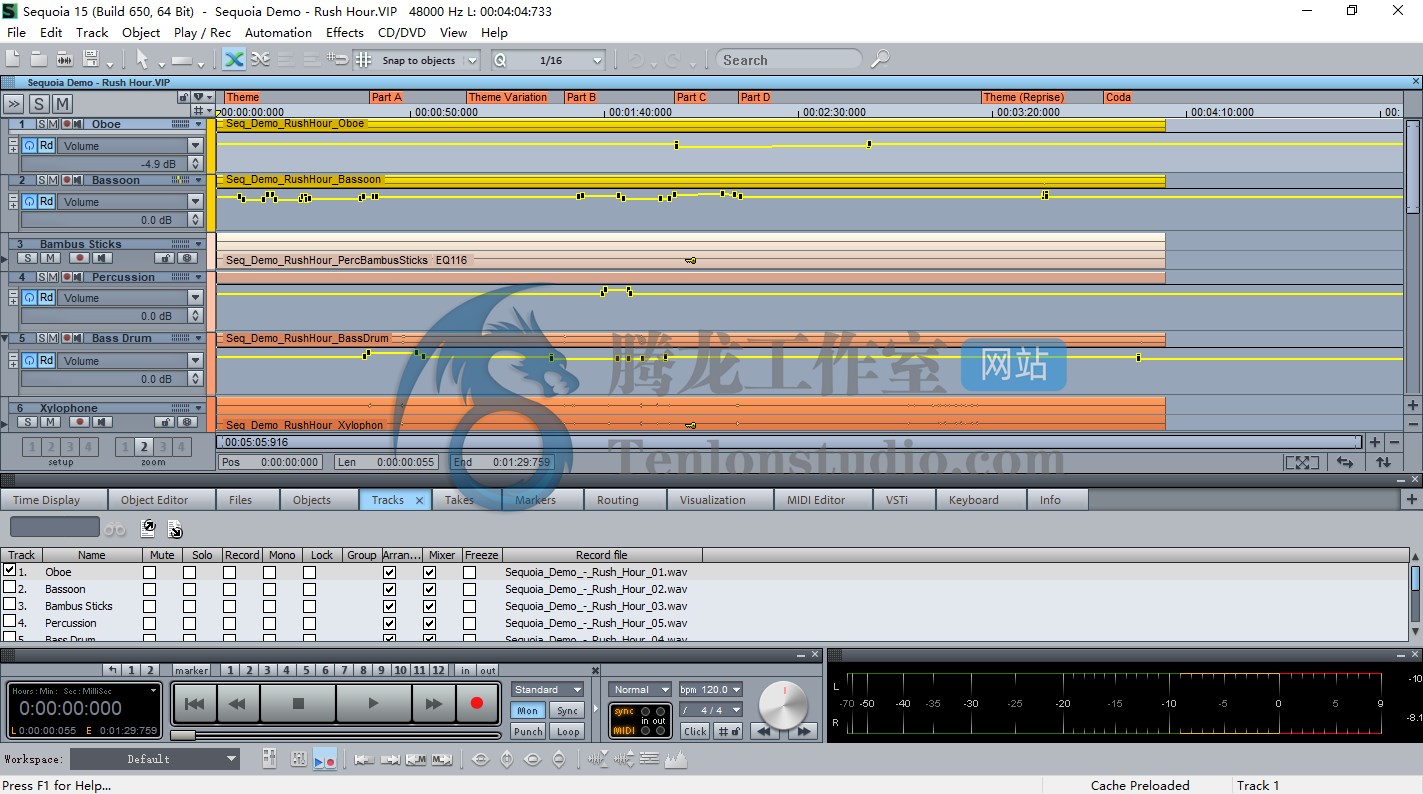Screen dimensions: 1423x794
Task: Click the zoom-to-fit icon below timeline
Action: point(1301,462)
